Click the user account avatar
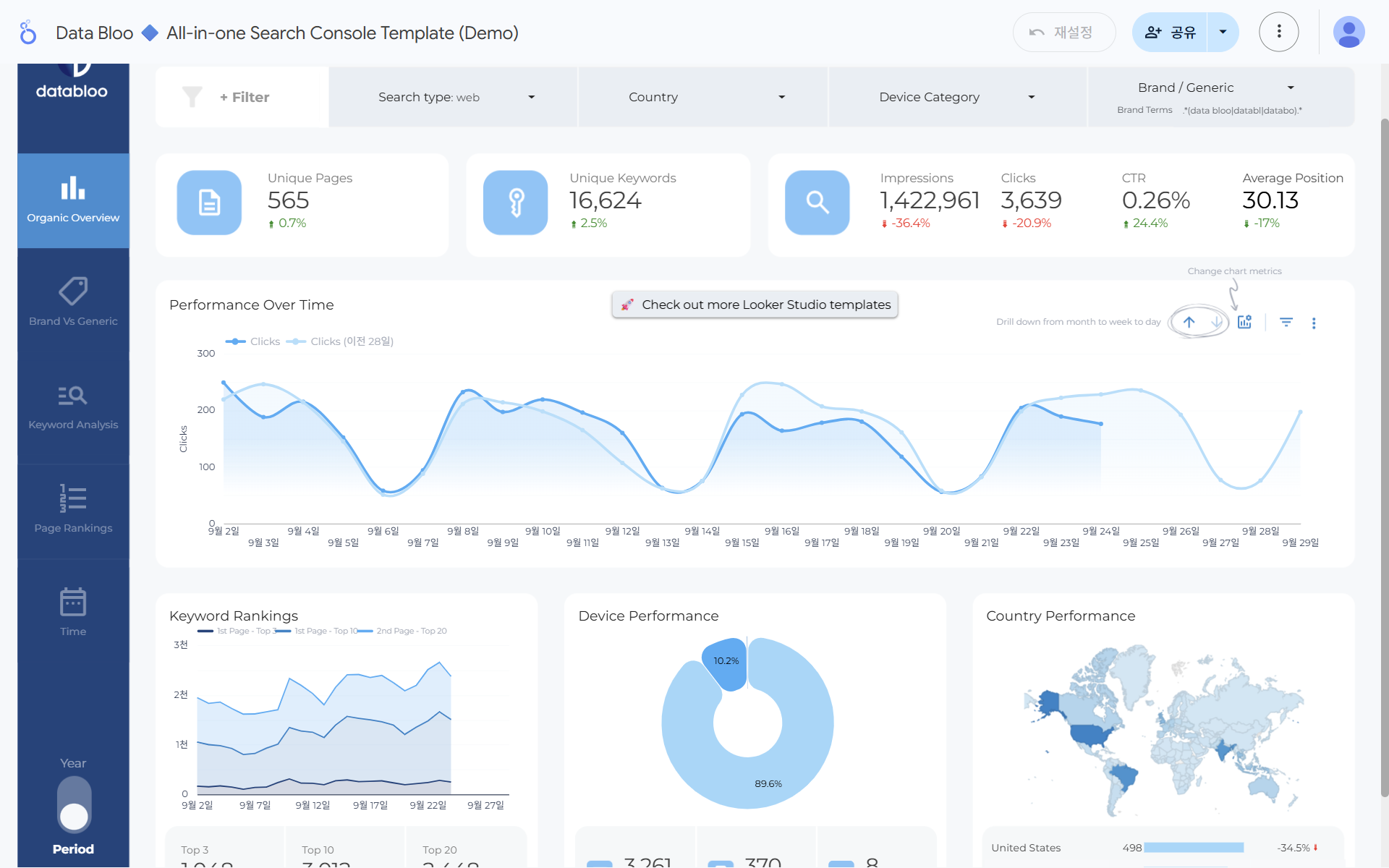Screen dimensions: 1389x868 [1348, 33]
